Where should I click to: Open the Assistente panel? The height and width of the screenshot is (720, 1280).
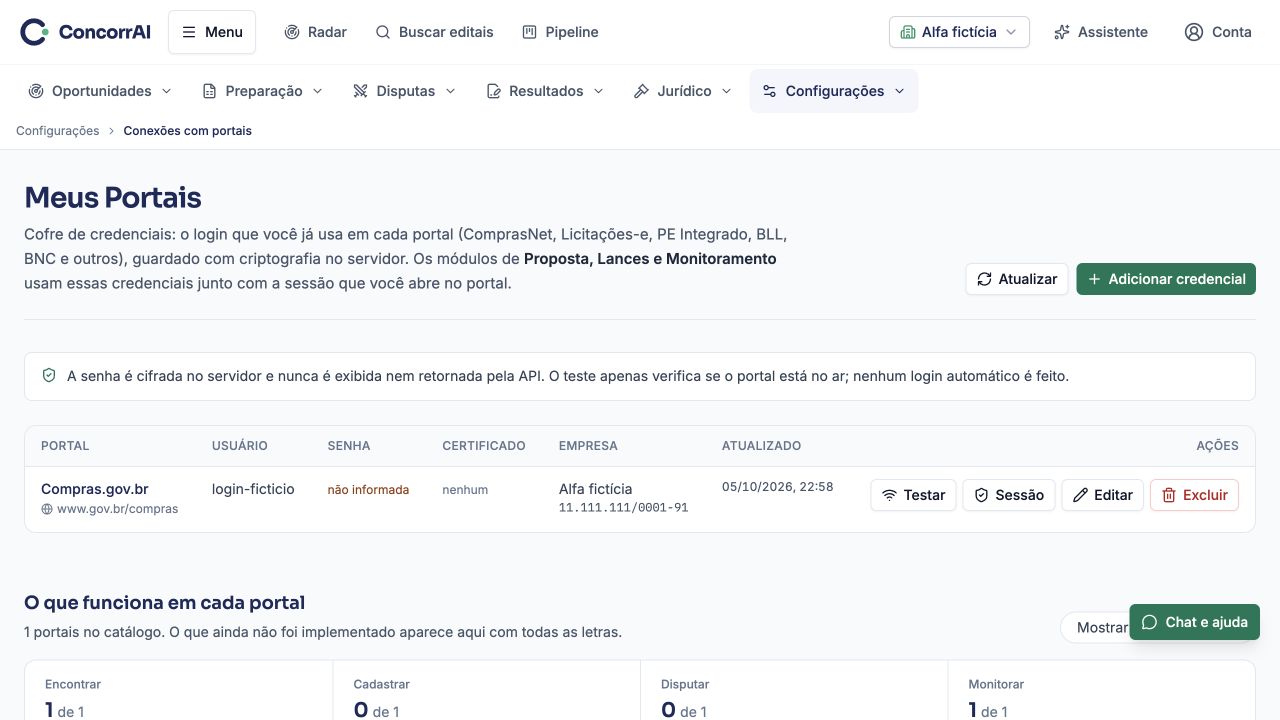click(x=1101, y=32)
